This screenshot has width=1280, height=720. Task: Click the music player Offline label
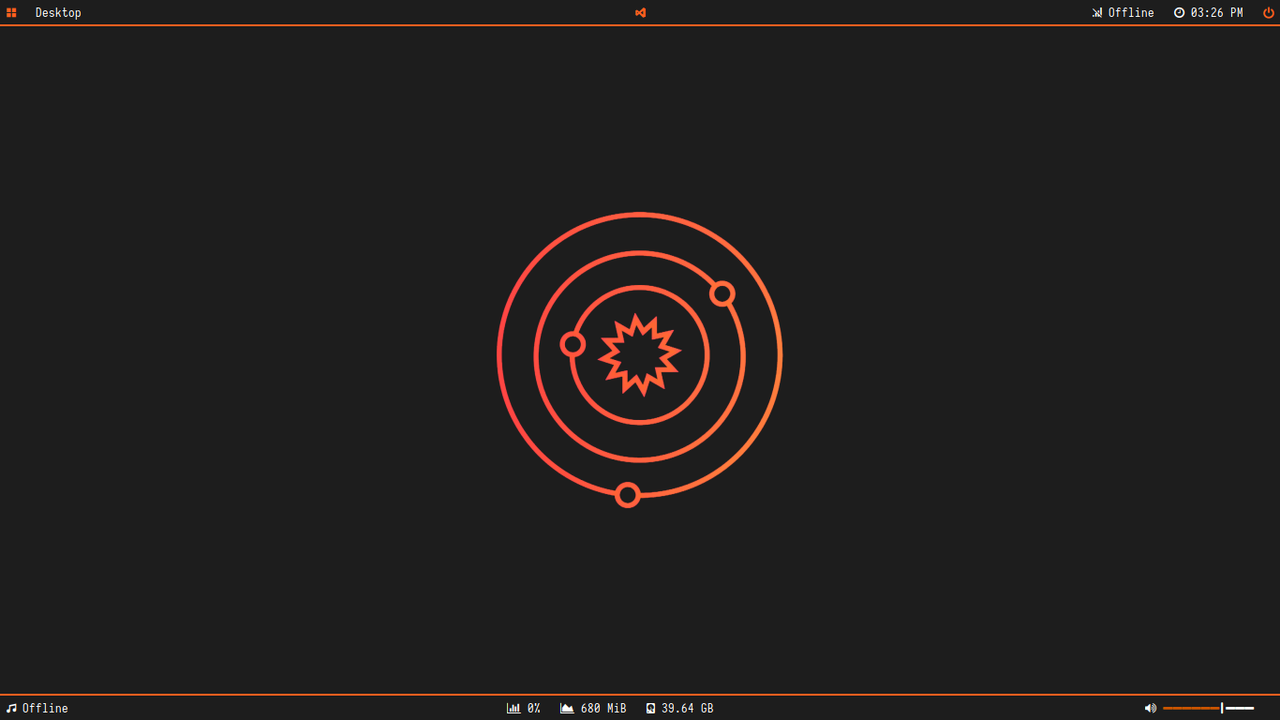point(45,708)
